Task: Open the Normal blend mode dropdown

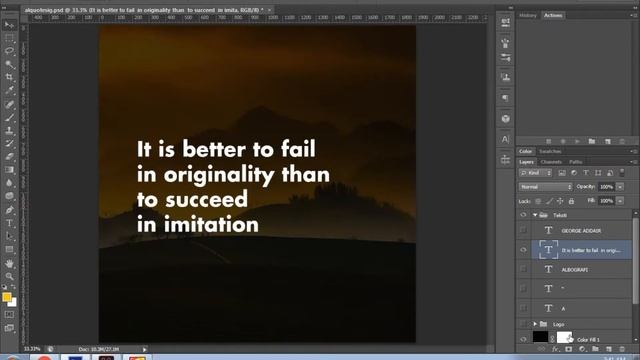Action: click(x=545, y=187)
